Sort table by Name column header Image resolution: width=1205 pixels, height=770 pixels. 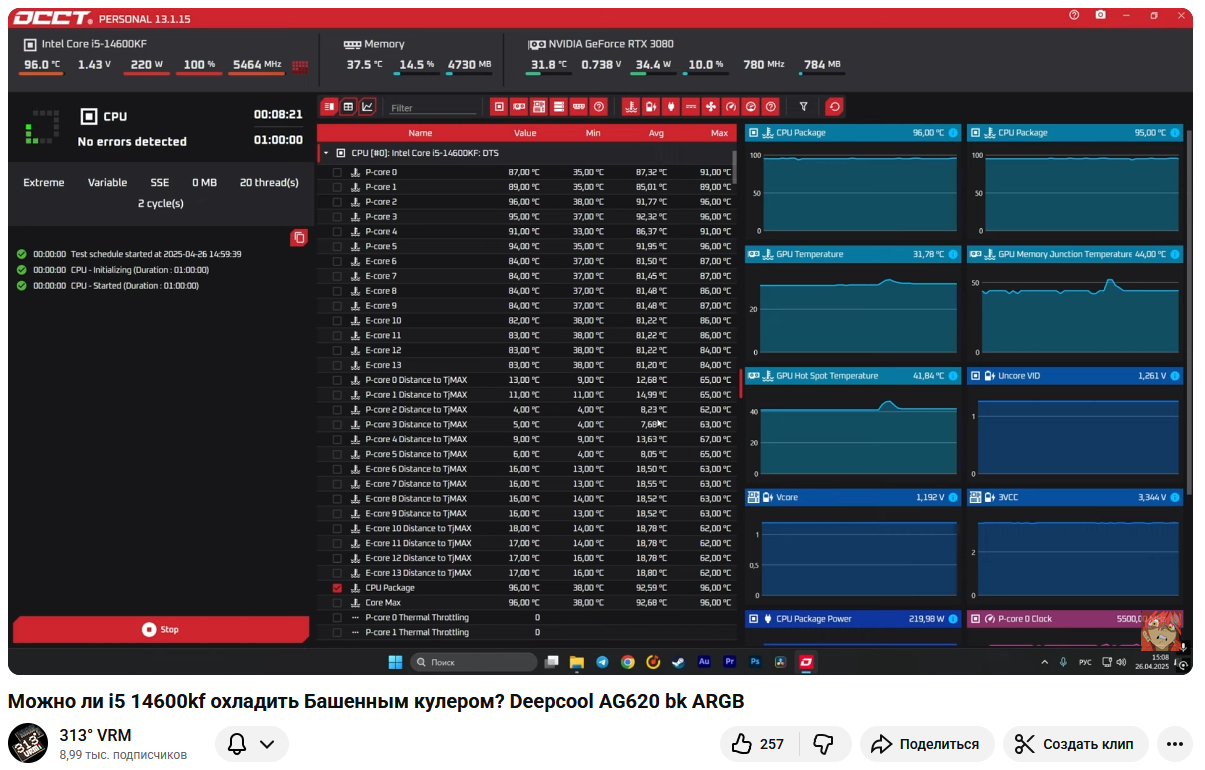pos(420,133)
